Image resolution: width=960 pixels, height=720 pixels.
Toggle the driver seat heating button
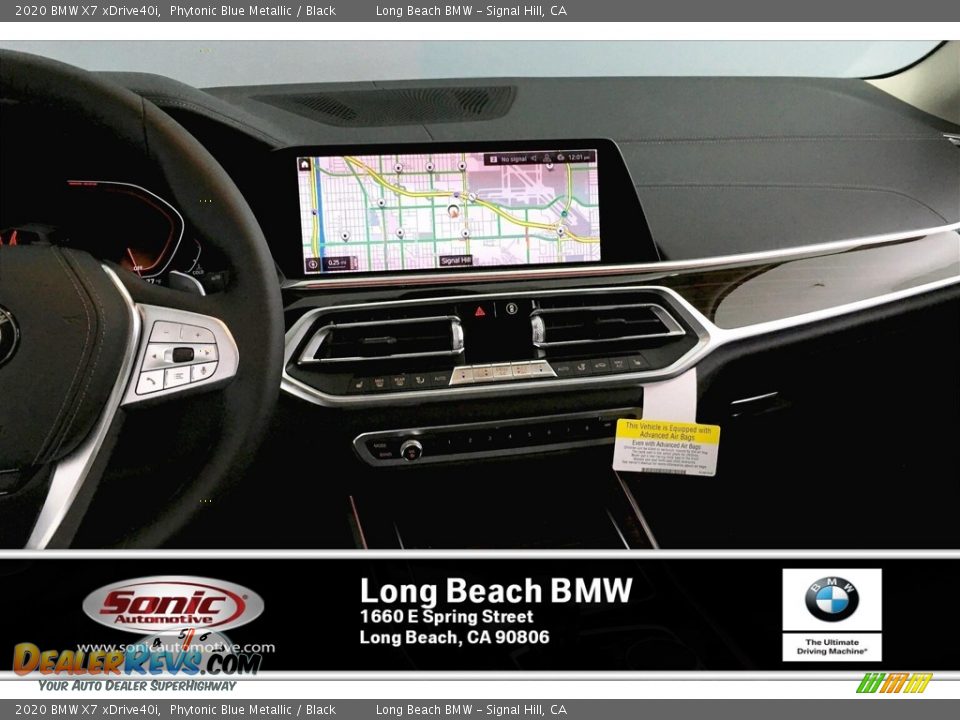tap(359, 384)
